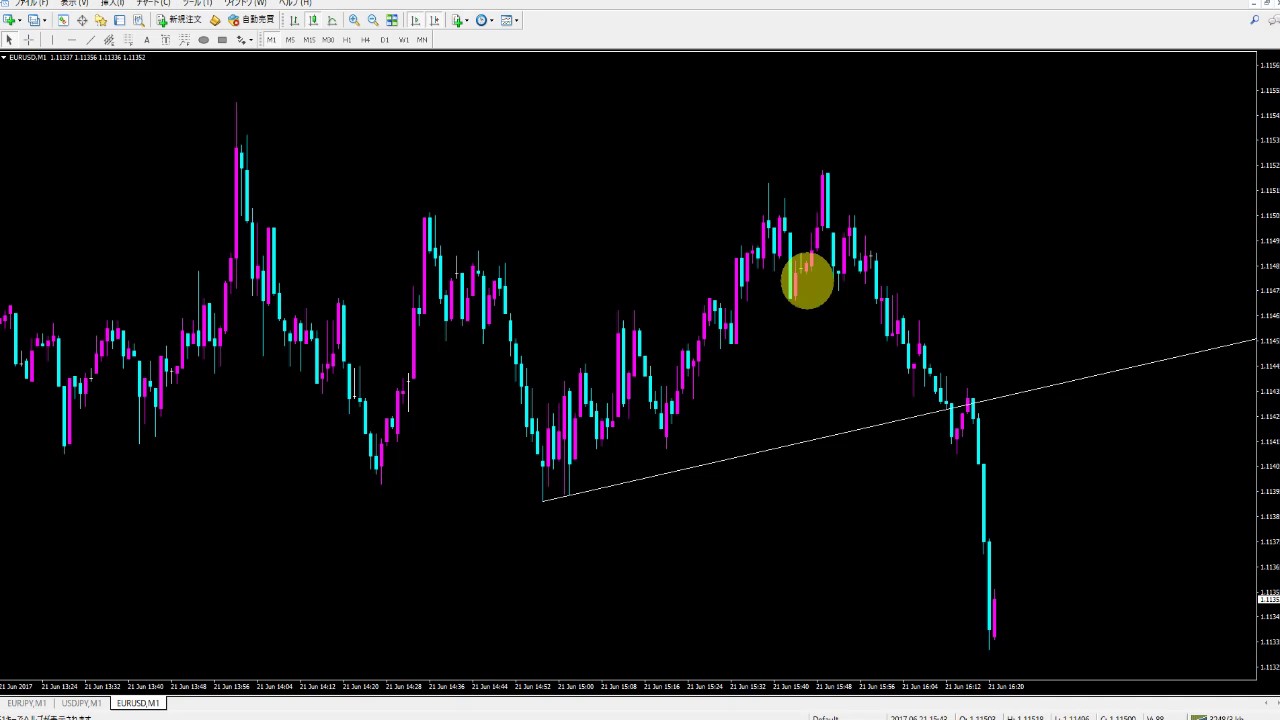Set timeframe to M5
The image size is (1280, 720).
pos(290,40)
